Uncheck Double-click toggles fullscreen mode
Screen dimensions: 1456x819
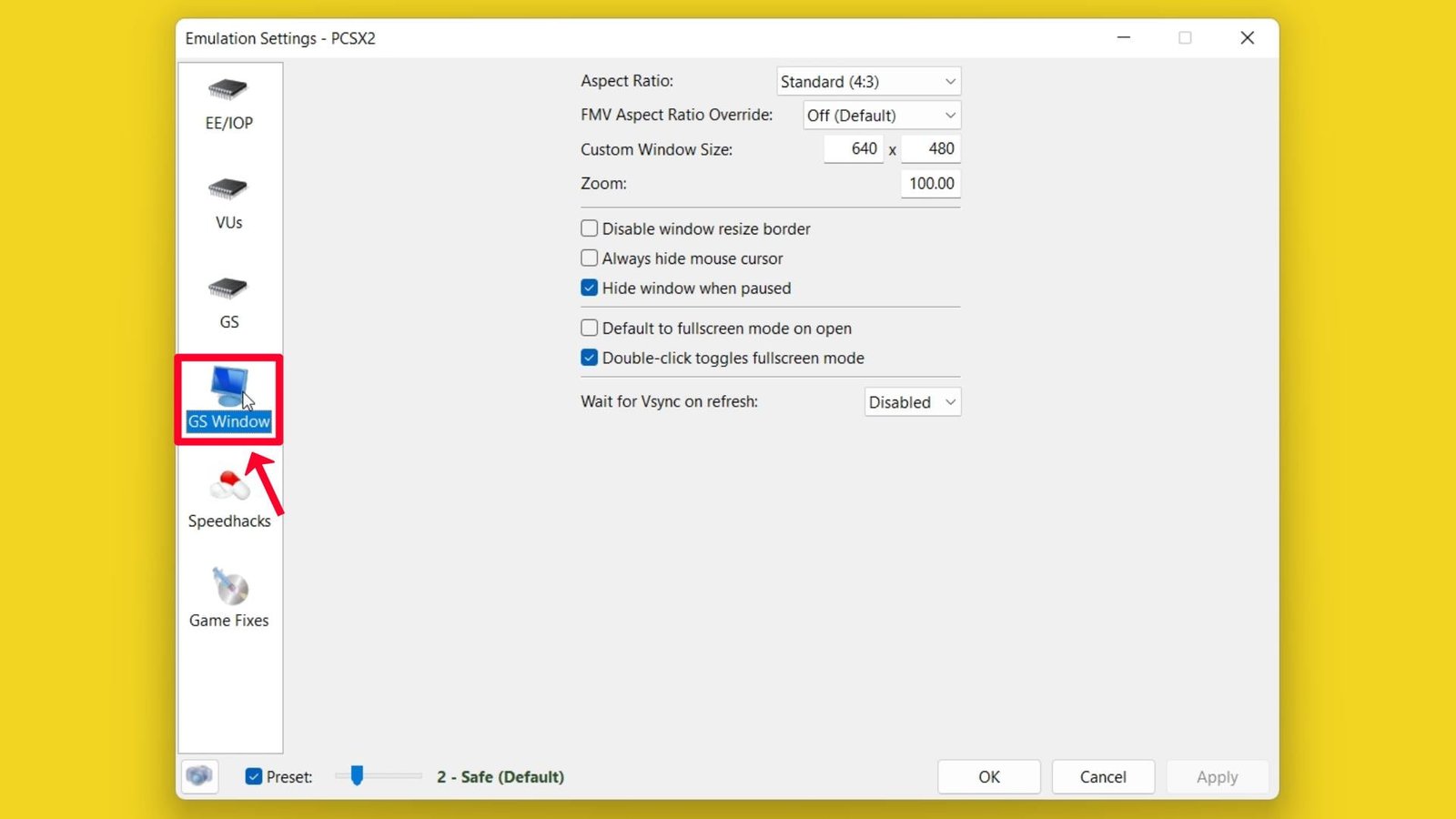tap(590, 358)
